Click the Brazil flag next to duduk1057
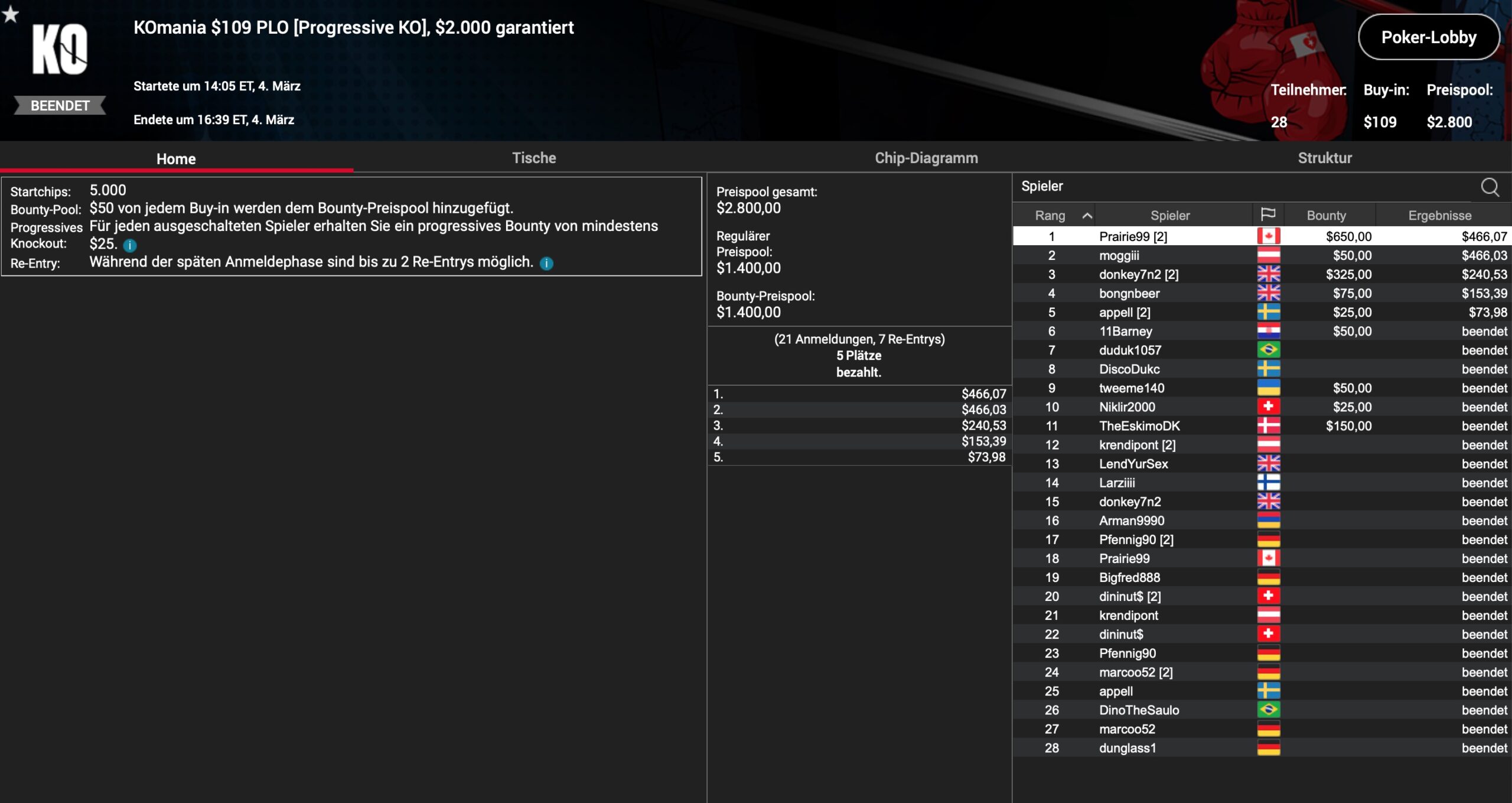The width and height of the screenshot is (1512, 803). tap(1268, 350)
